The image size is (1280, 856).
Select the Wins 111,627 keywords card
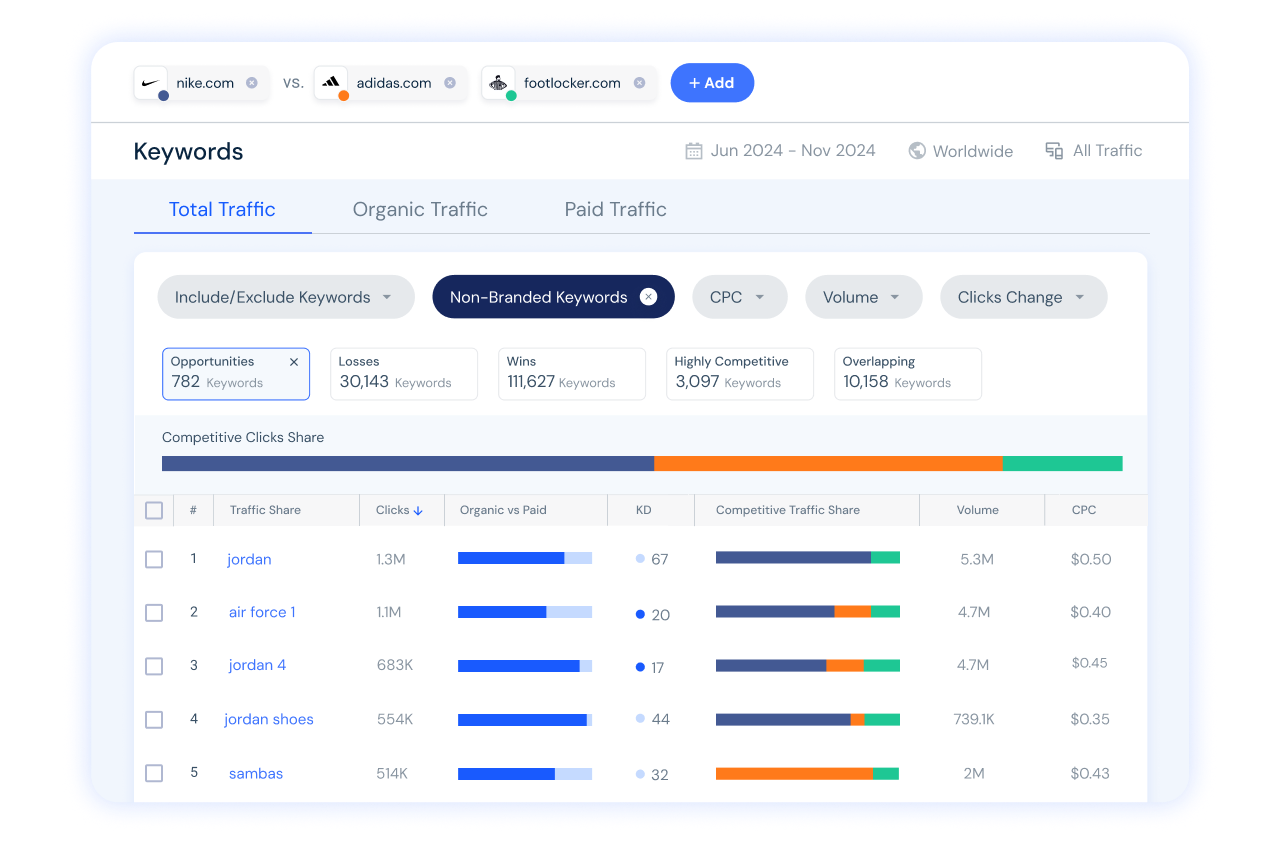[x=572, y=374]
